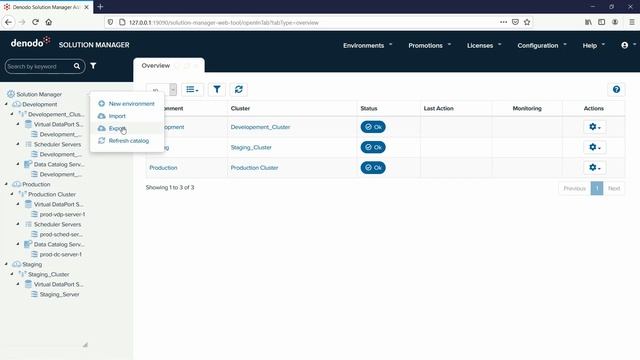Select the Solution Manager root node
Screen dimensions: 640x360
(39, 94)
